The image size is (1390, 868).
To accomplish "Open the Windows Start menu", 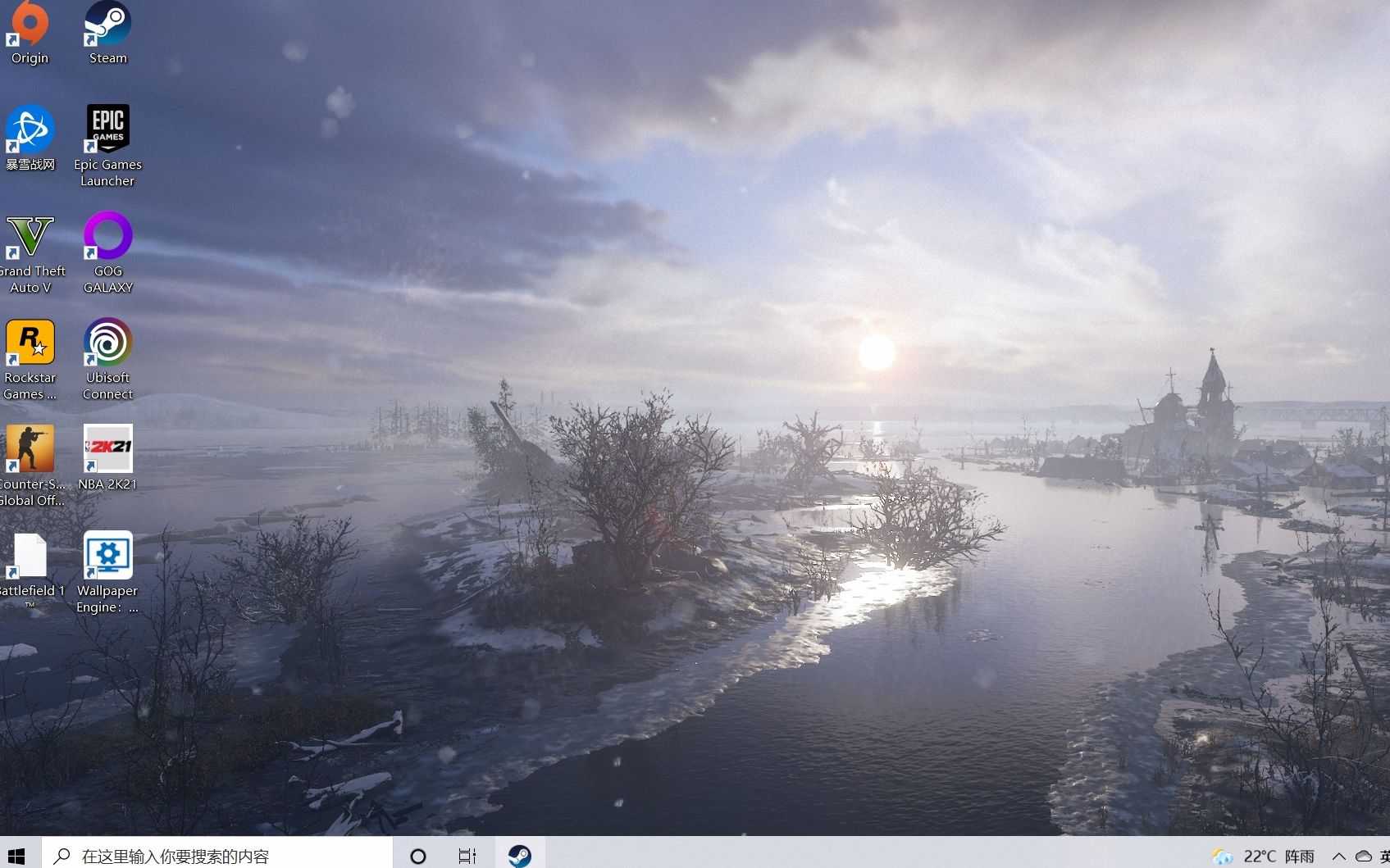I will (17, 855).
